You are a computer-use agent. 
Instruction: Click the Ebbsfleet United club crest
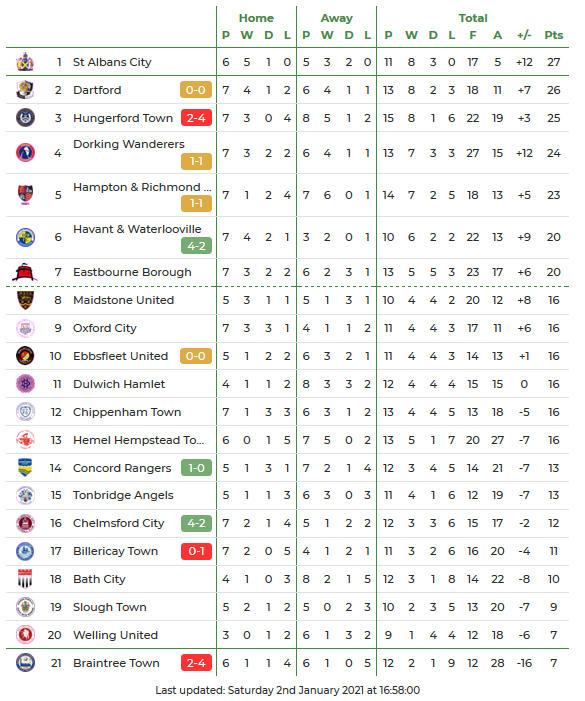(25, 356)
